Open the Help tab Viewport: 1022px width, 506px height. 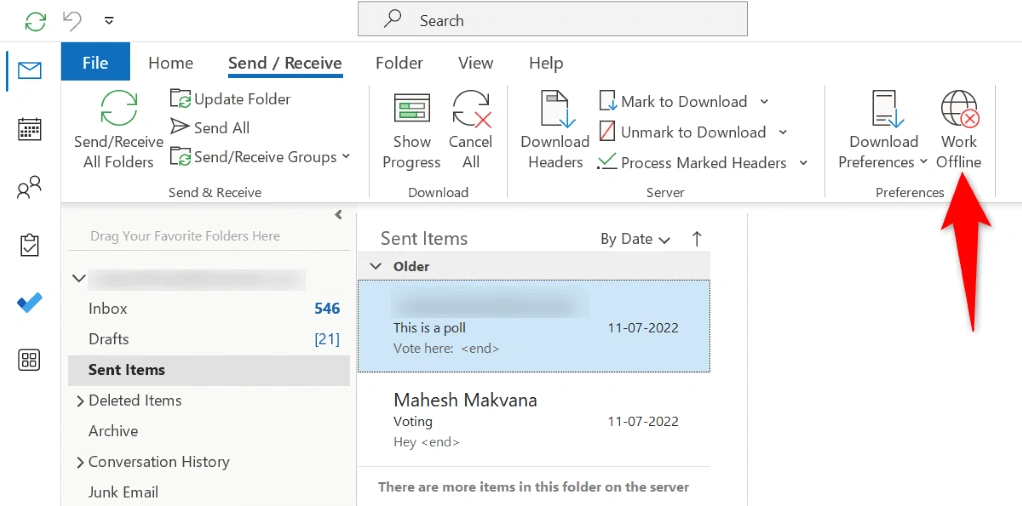546,63
